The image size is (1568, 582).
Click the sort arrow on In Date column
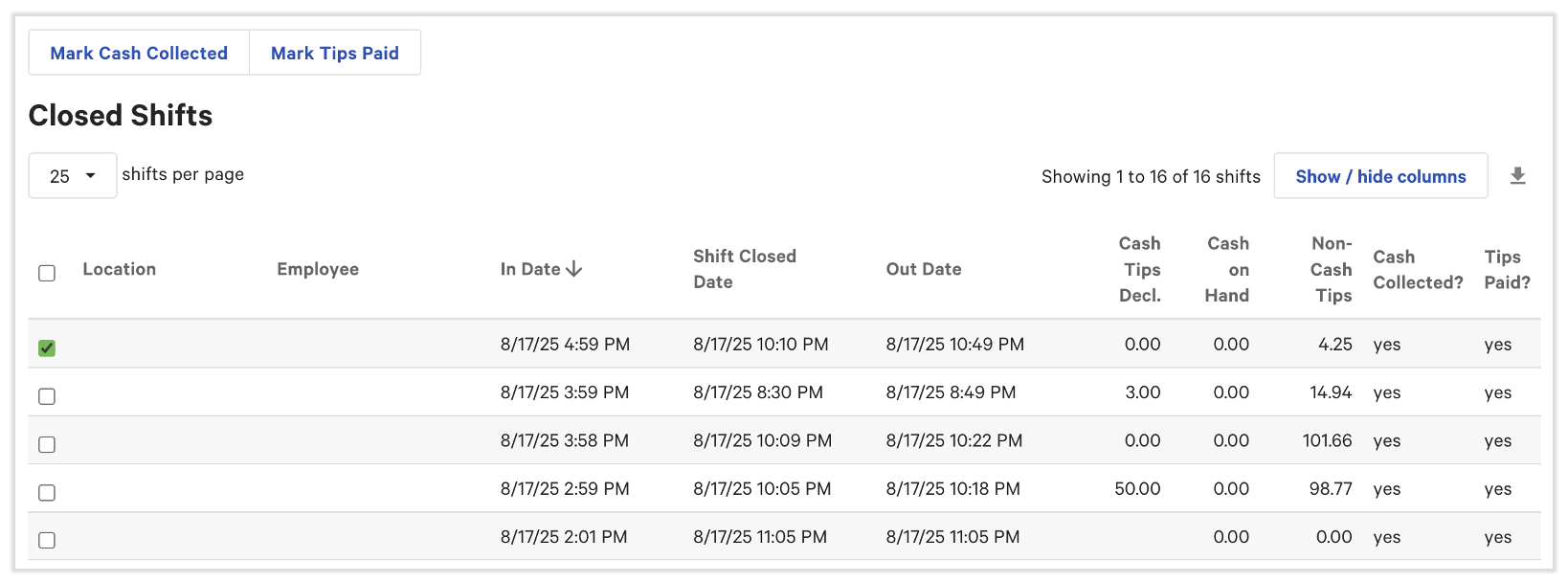point(574,269)
